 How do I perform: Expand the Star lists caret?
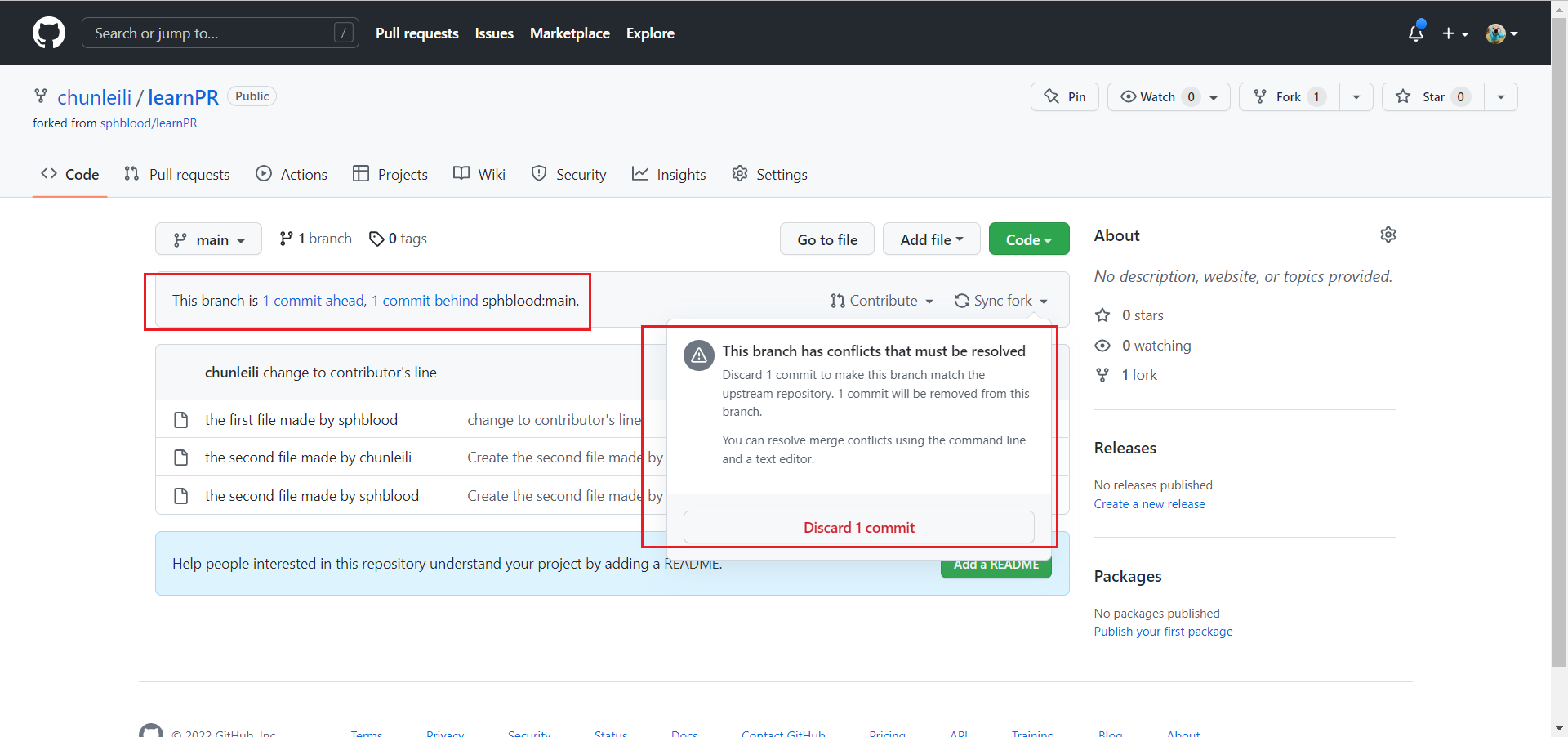[x=1501, y=96]
